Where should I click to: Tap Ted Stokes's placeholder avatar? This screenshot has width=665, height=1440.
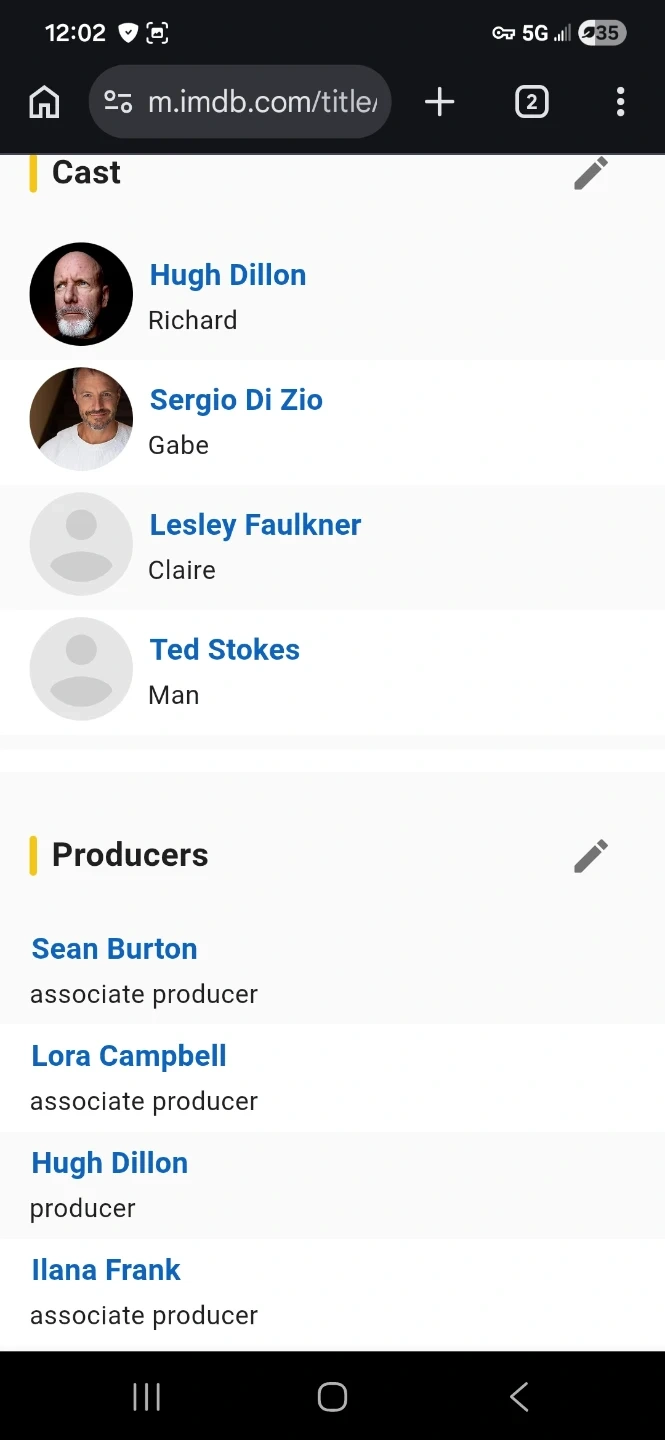[81, 669]
